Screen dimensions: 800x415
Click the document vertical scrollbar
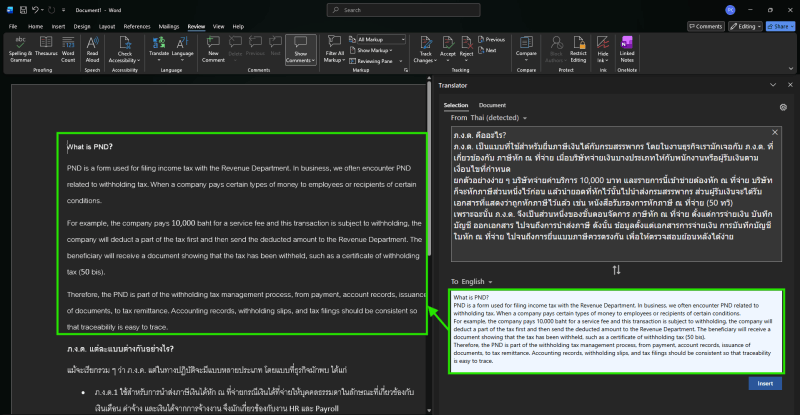click(x=429, y=168)
